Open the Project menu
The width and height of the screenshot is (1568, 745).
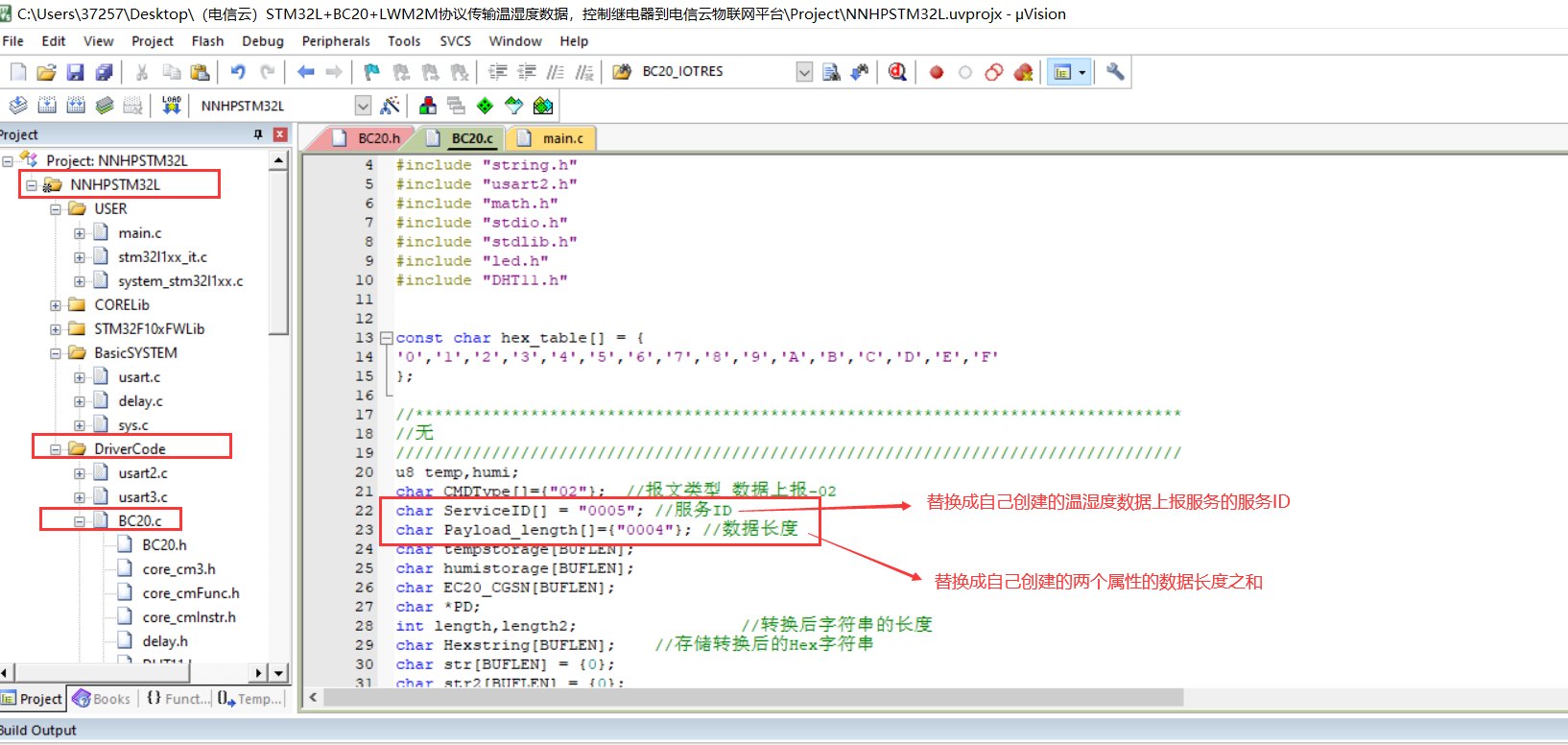pos(153,41)
